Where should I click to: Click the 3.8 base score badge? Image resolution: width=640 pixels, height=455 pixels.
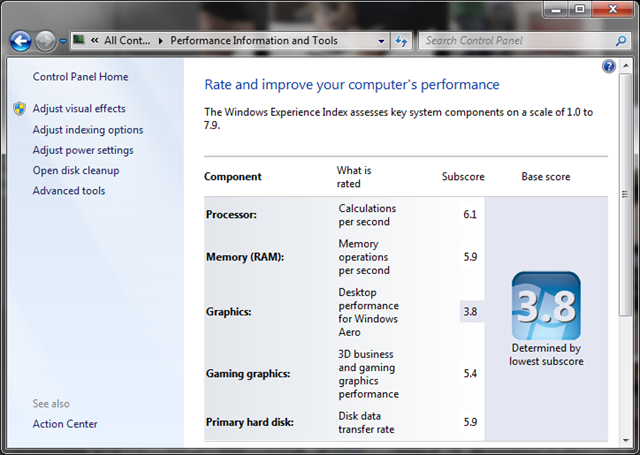(x=545, y=306)
